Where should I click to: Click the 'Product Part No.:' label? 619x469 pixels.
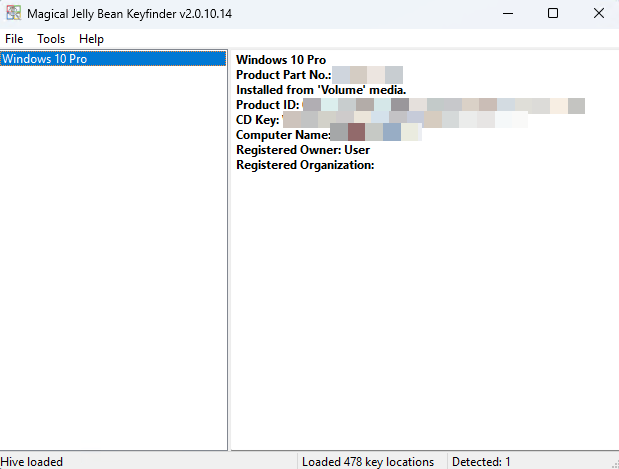(283, 75)
